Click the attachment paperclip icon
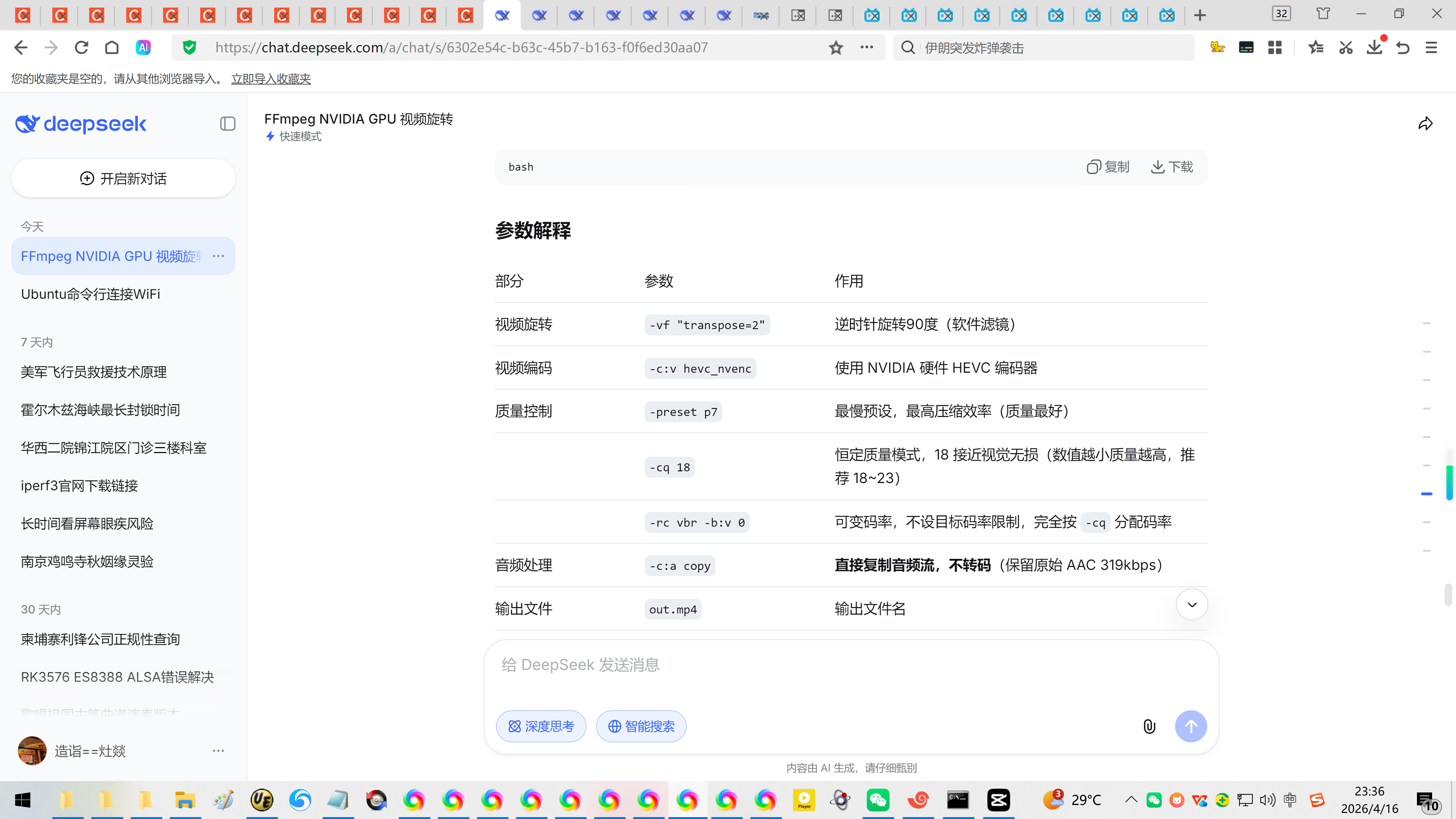 pos(1149,726)
